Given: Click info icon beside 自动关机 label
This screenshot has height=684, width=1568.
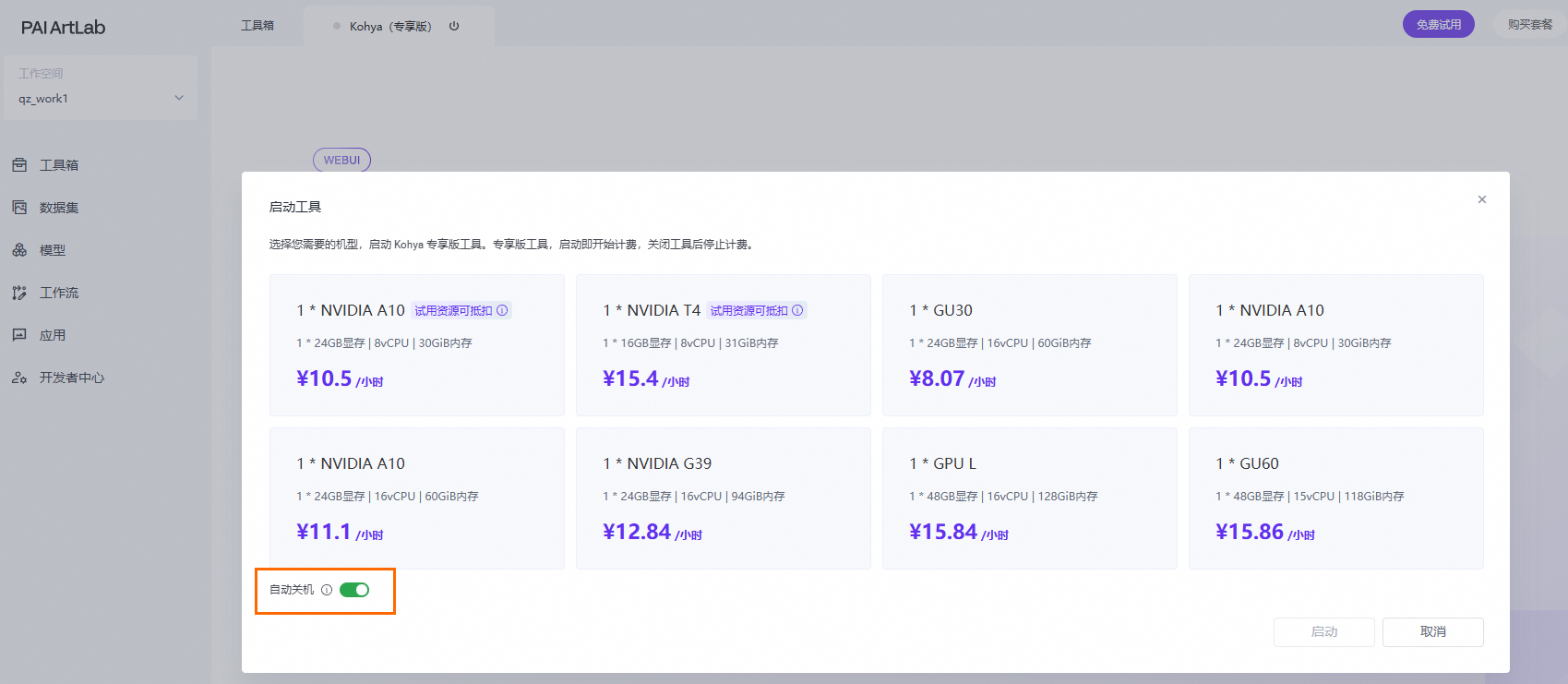Looking at the screenshot, I should point(327,590).
